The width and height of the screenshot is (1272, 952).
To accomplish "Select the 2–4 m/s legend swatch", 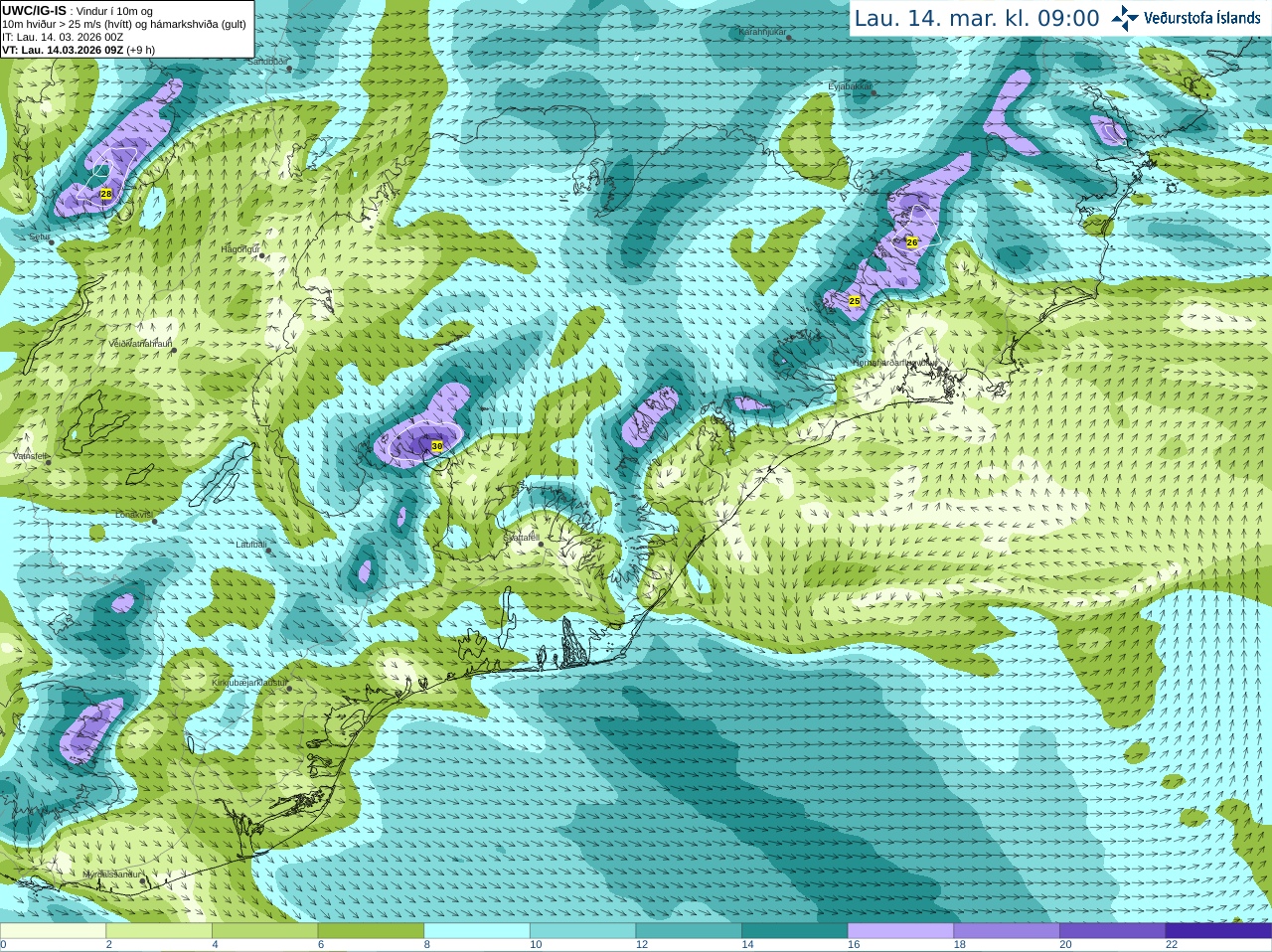I will tap(159, 931).
